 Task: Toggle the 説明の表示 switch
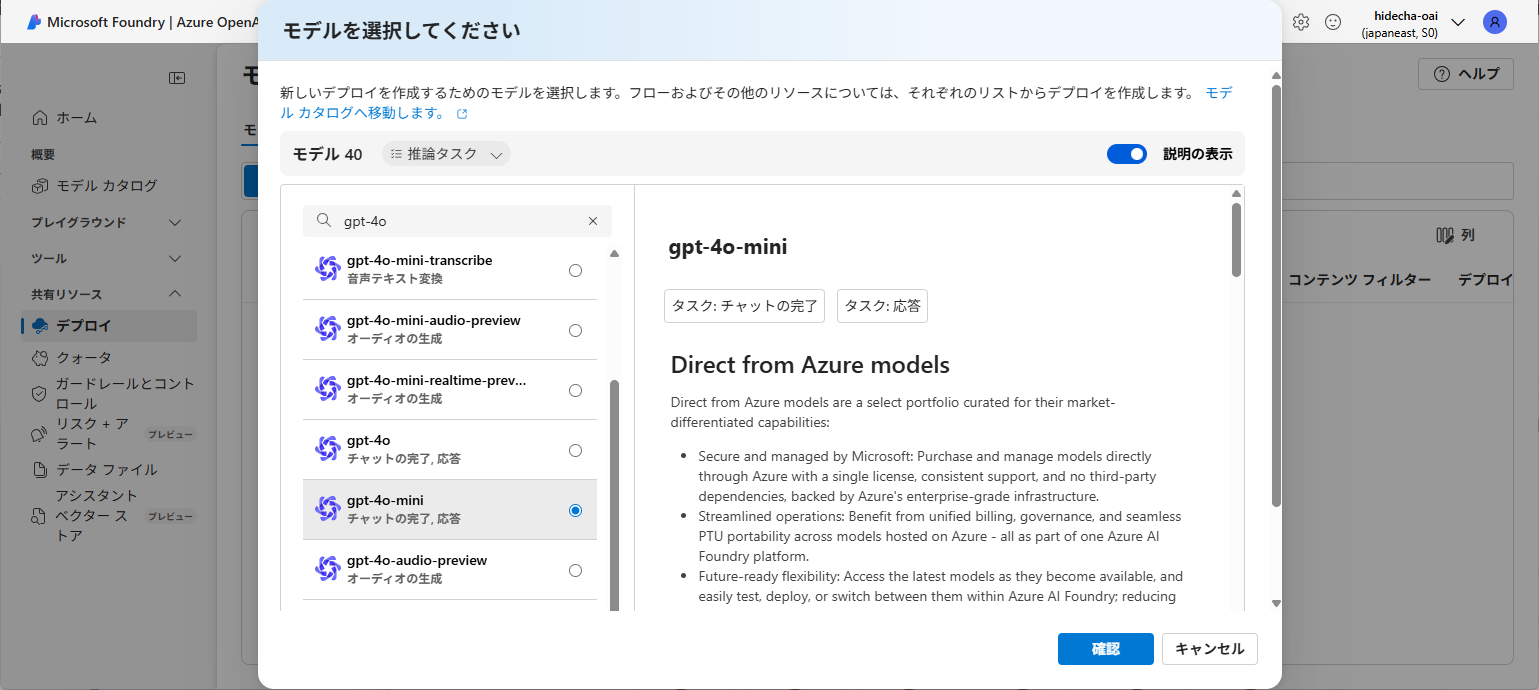click(1126, 154)
